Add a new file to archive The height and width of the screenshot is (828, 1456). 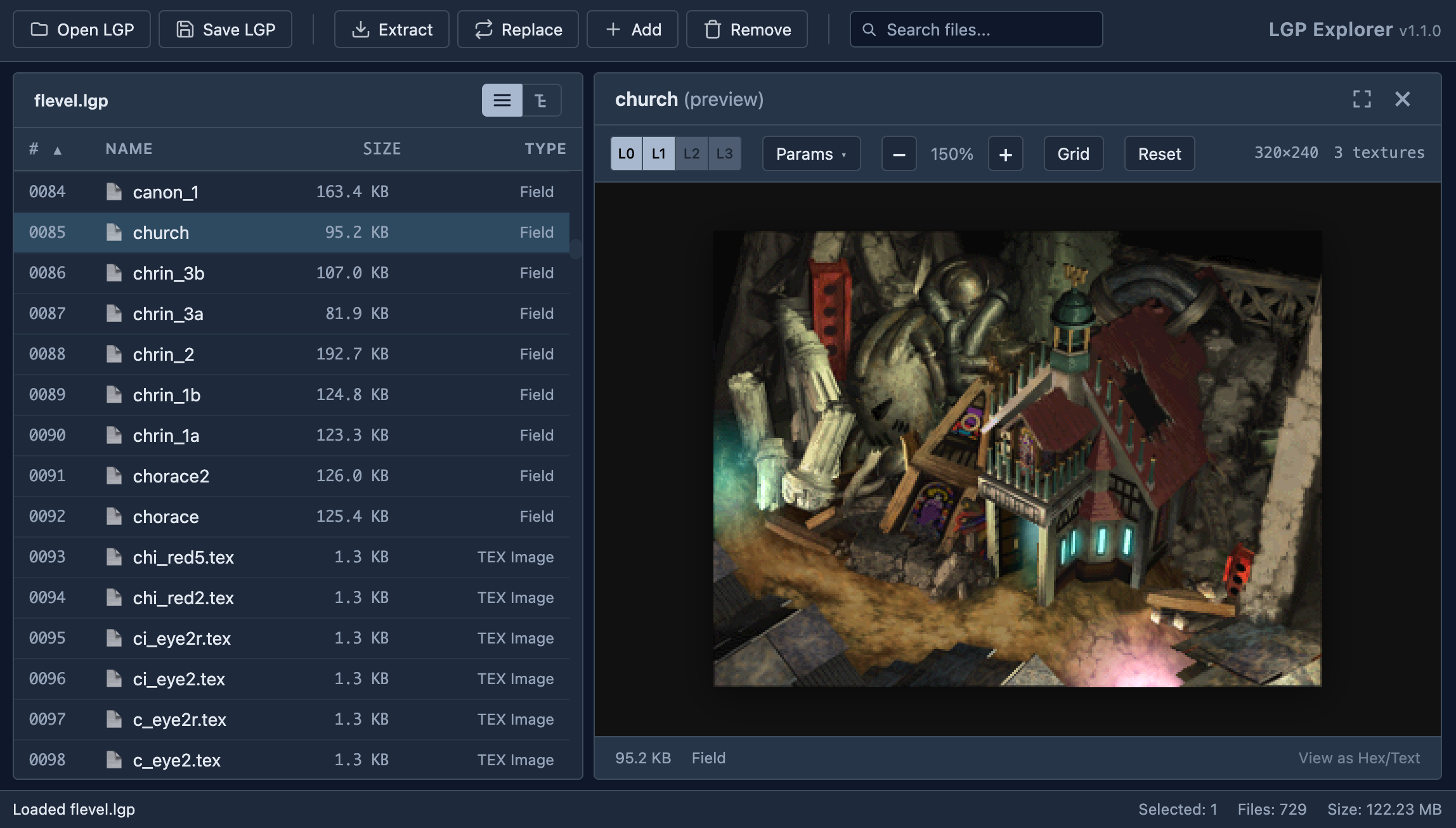coord(632,29)
